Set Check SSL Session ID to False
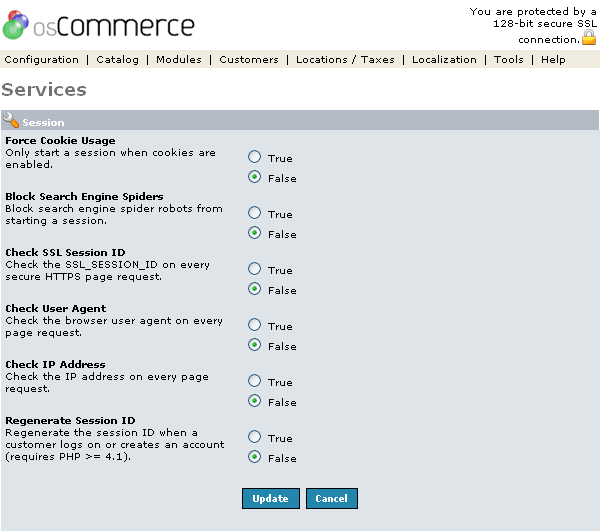This screenshot has height=532, width=600. (x=254, y=289)
